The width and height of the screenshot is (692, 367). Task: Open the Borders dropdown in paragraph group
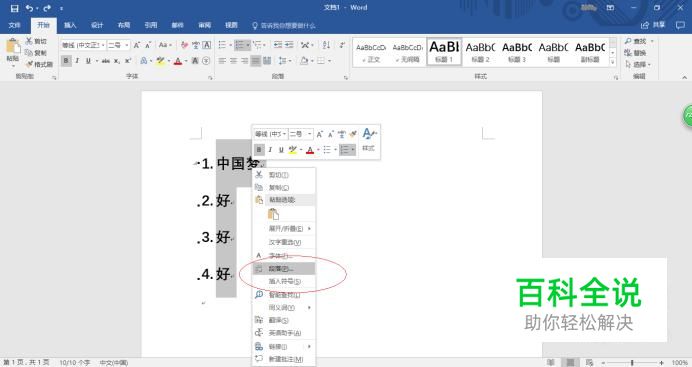[x=324, y=61]
